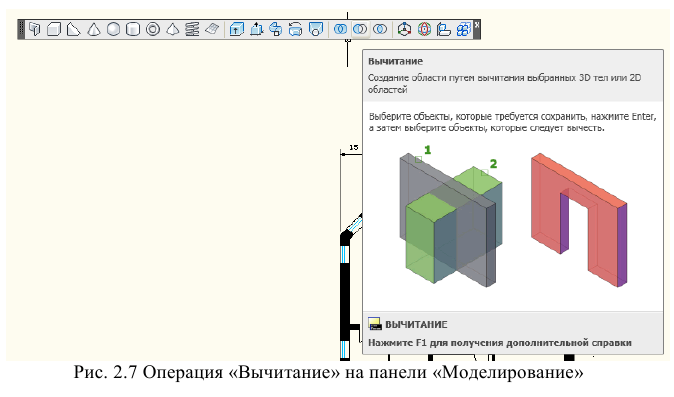The width and height of the screenshot is (674, 397).
Task: Click the tooltip title «Вычитание»
Action: coord(395,61)
